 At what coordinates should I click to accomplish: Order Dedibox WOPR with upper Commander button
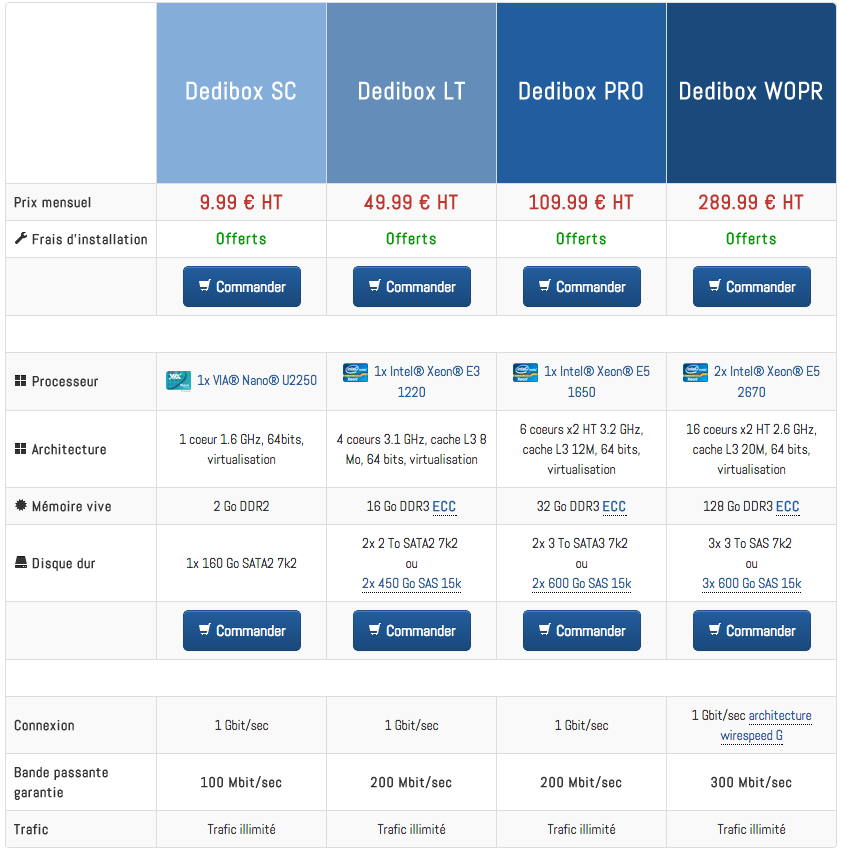tap(752, 287)
